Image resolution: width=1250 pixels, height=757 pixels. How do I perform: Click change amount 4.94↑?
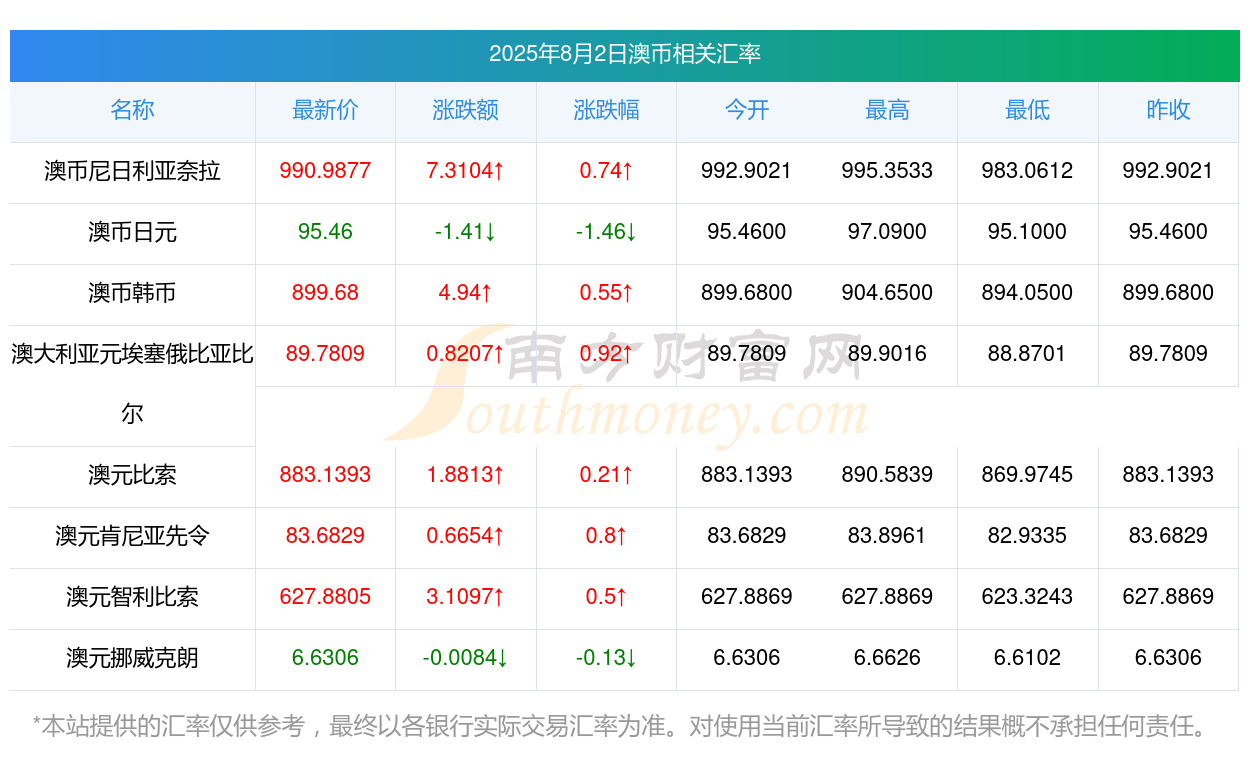[465, 293]
